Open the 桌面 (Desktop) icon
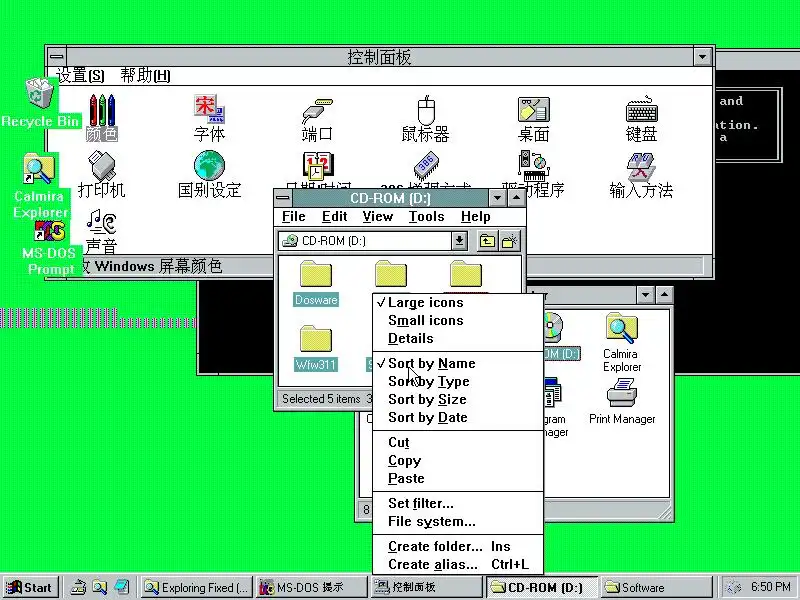The image size is (800, 600). pos(534,119)
